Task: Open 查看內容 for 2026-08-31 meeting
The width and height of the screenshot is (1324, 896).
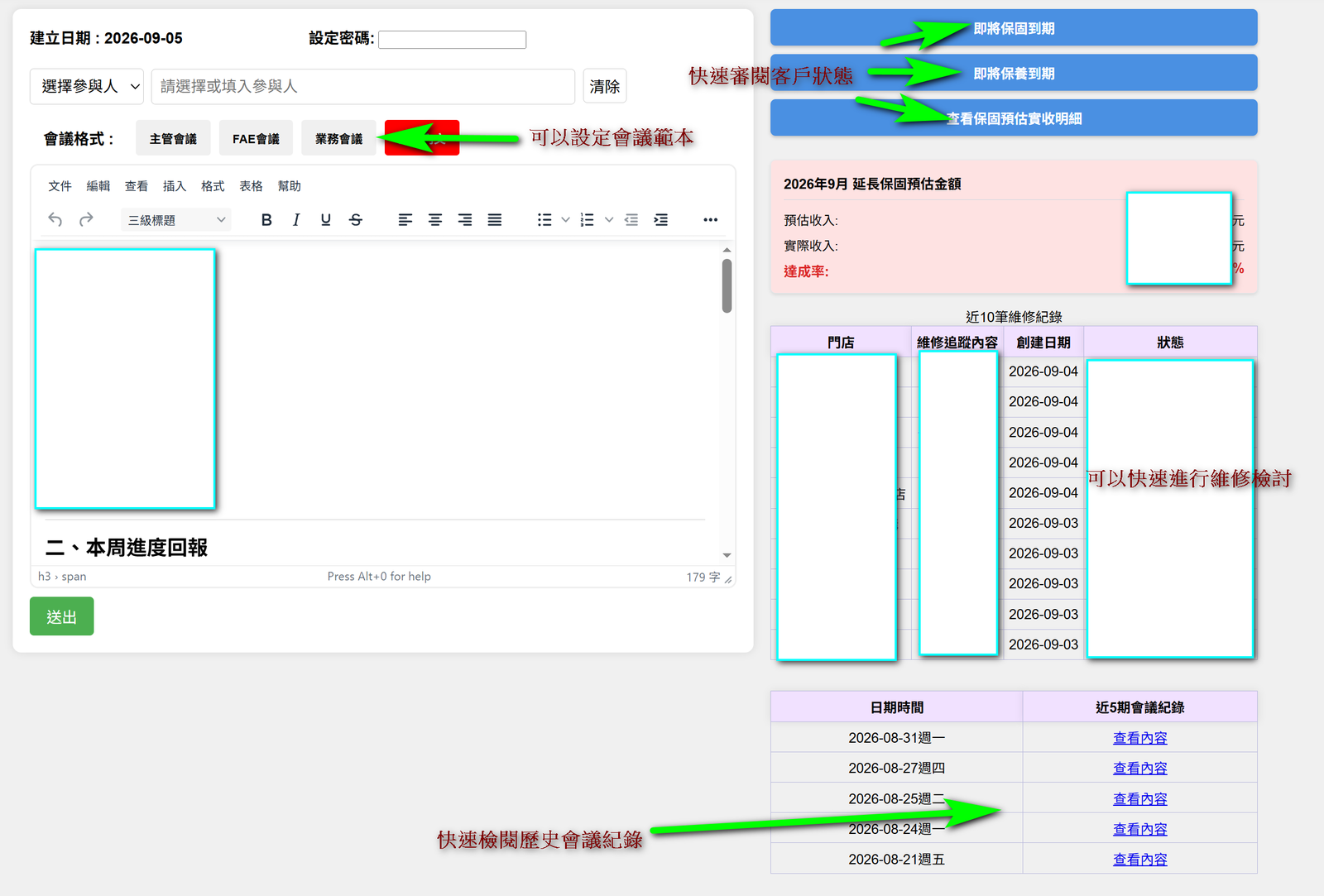Action: pos(1139,738)
